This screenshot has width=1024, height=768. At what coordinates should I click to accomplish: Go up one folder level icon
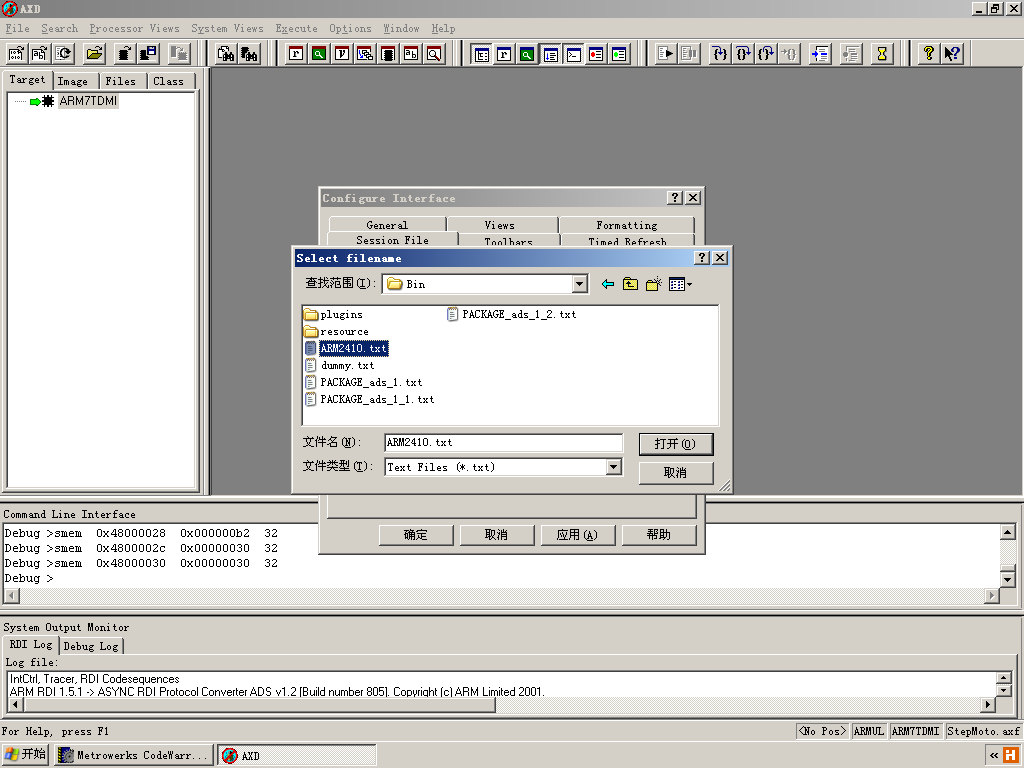[x=630, y=284]
